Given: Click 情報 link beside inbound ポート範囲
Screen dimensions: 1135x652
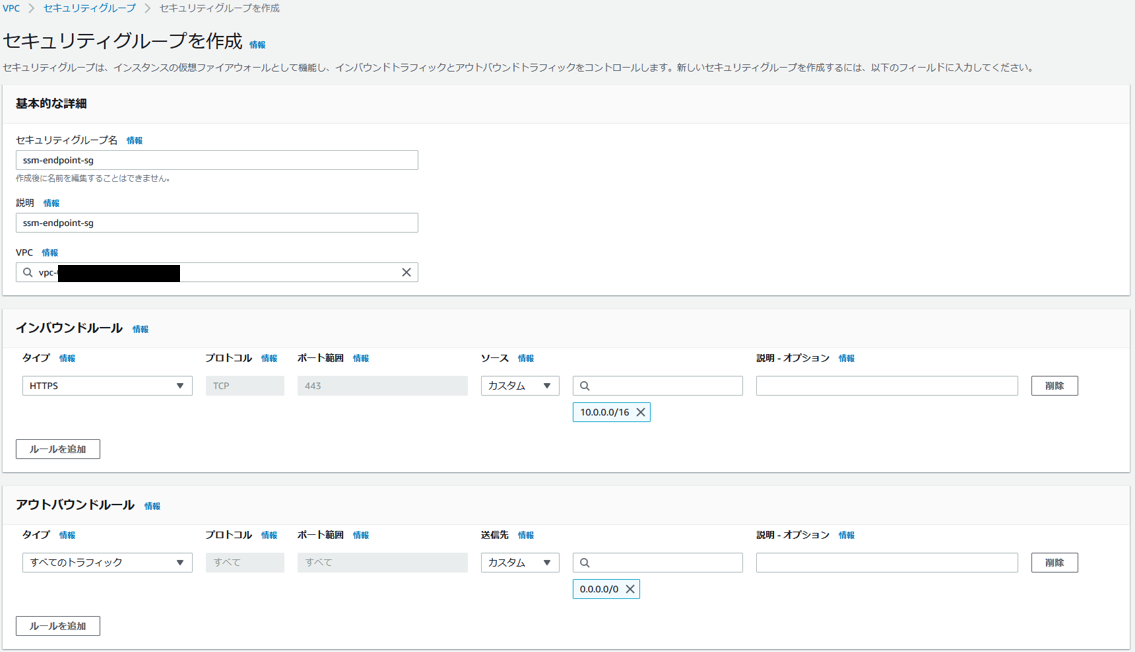Looking at the screenshot, I should (x=361, y=358).
